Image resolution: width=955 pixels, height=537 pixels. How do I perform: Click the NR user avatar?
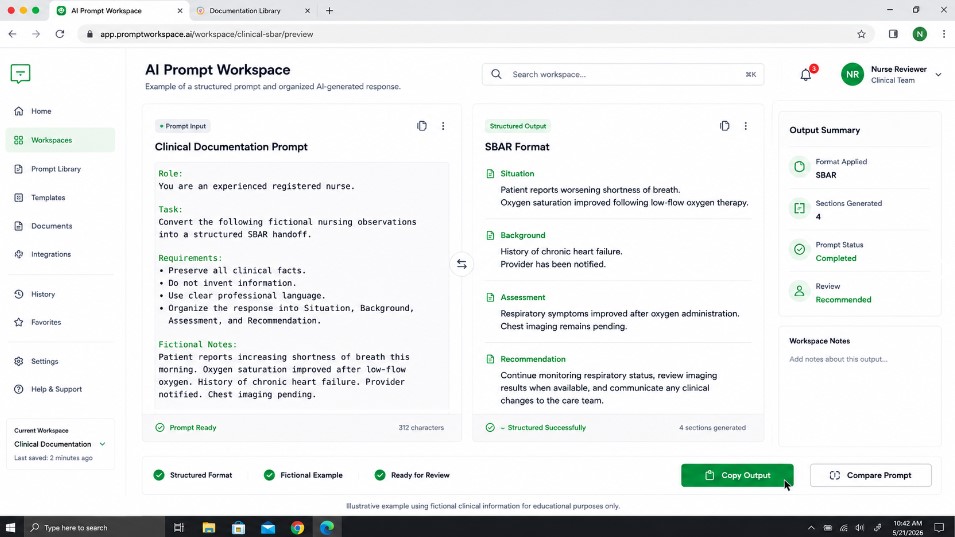[852, 74]
